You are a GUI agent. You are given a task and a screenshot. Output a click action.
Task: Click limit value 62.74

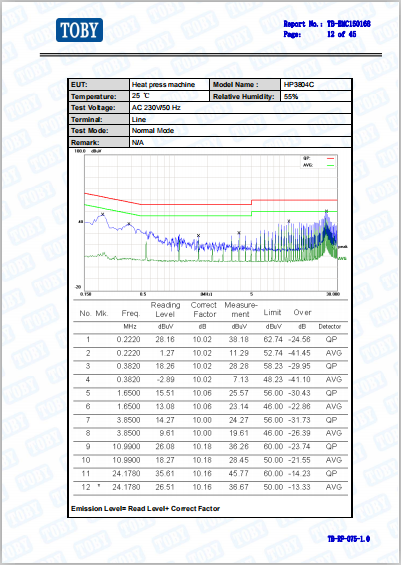click(x=273, y=339)
